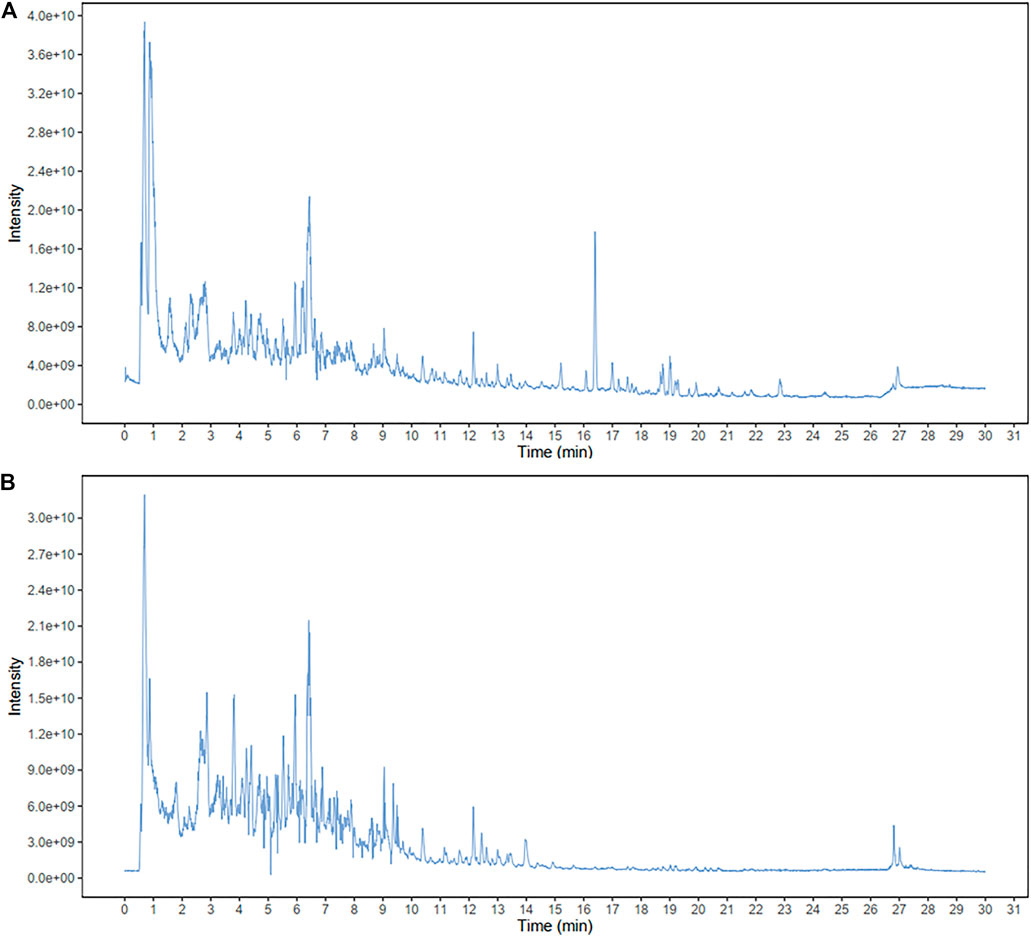Viewport: 1031px width, 936px height.
Task: Select 1.2e+10 on panel B's y-axis
Action: (52, 734)
